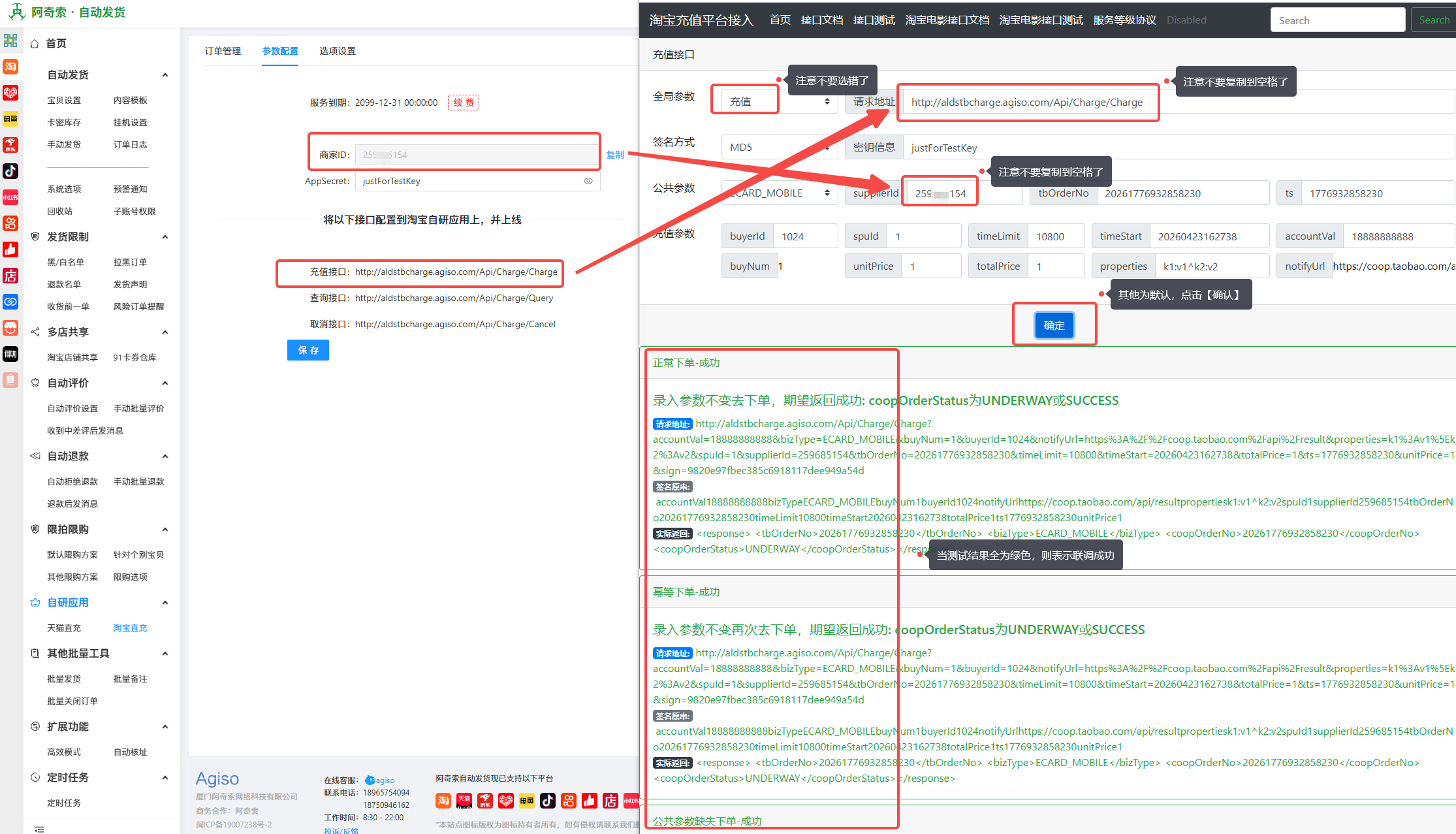Focus the tbOrderNo input field
Viewport: 1456px width, 834px height.
click(x=1182, y=193)
